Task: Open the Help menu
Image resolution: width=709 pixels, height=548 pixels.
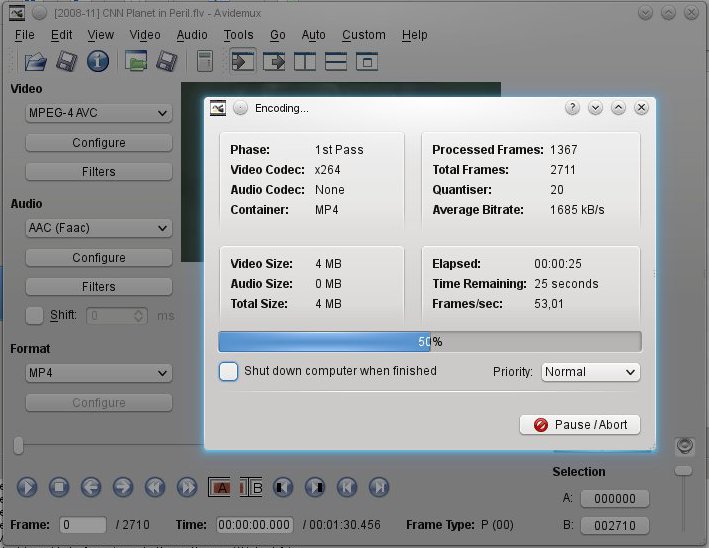Action: point(415,35)
